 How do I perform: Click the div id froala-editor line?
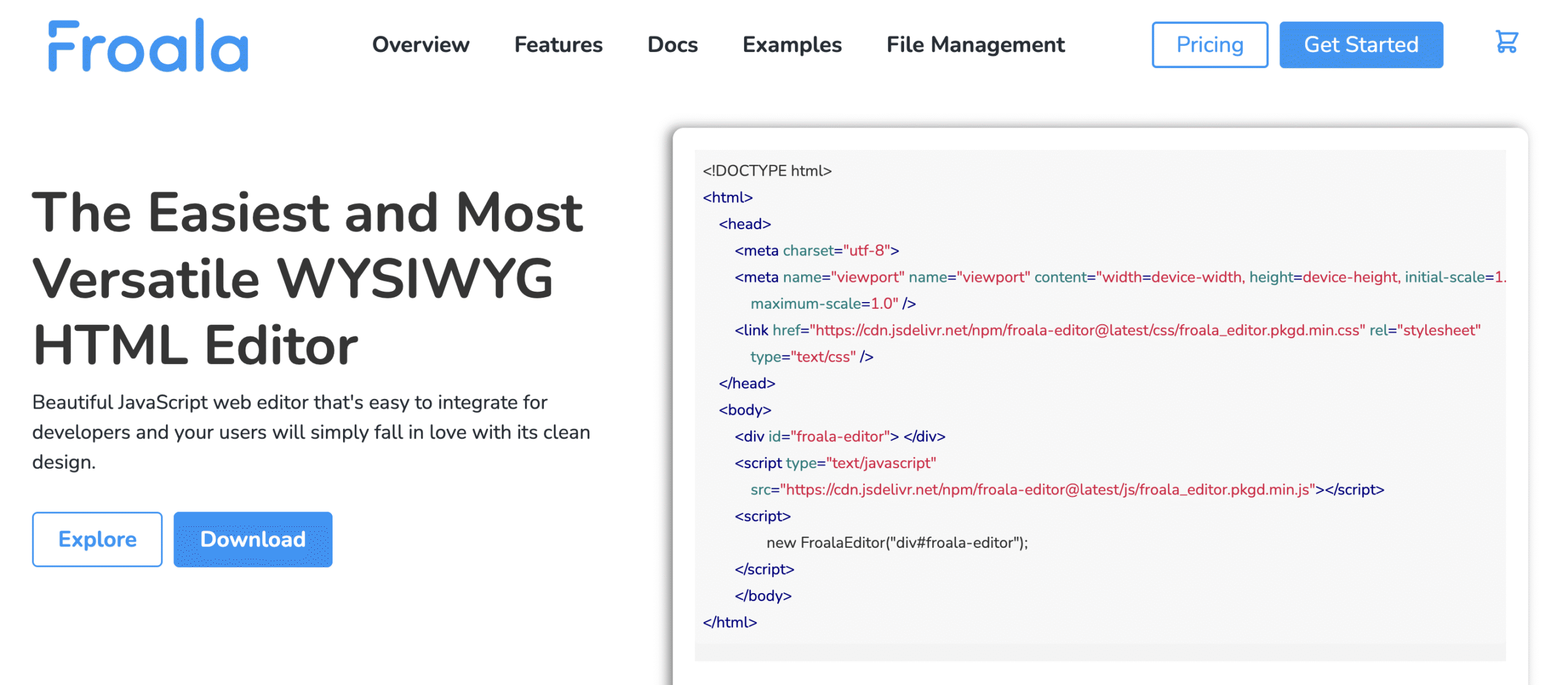pyautogui.click(x=839, y=437)
